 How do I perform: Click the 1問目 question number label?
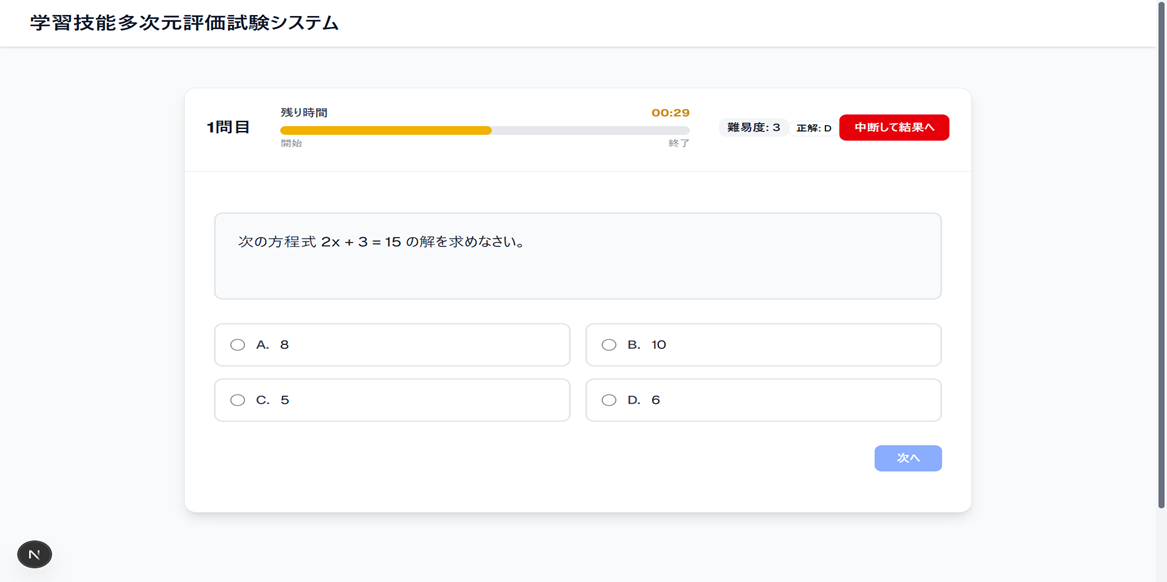click(228, 127)
